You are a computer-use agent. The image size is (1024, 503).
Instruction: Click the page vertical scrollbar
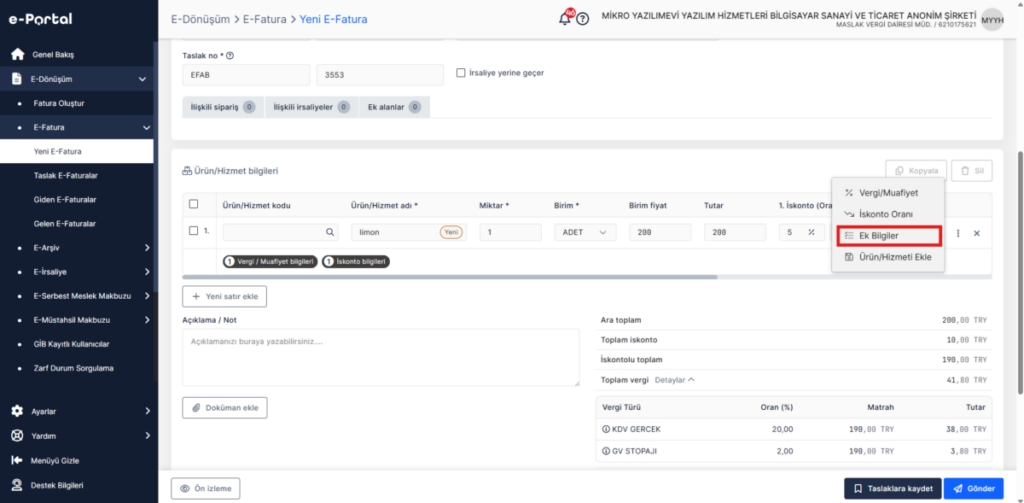tap(1020, 274)
